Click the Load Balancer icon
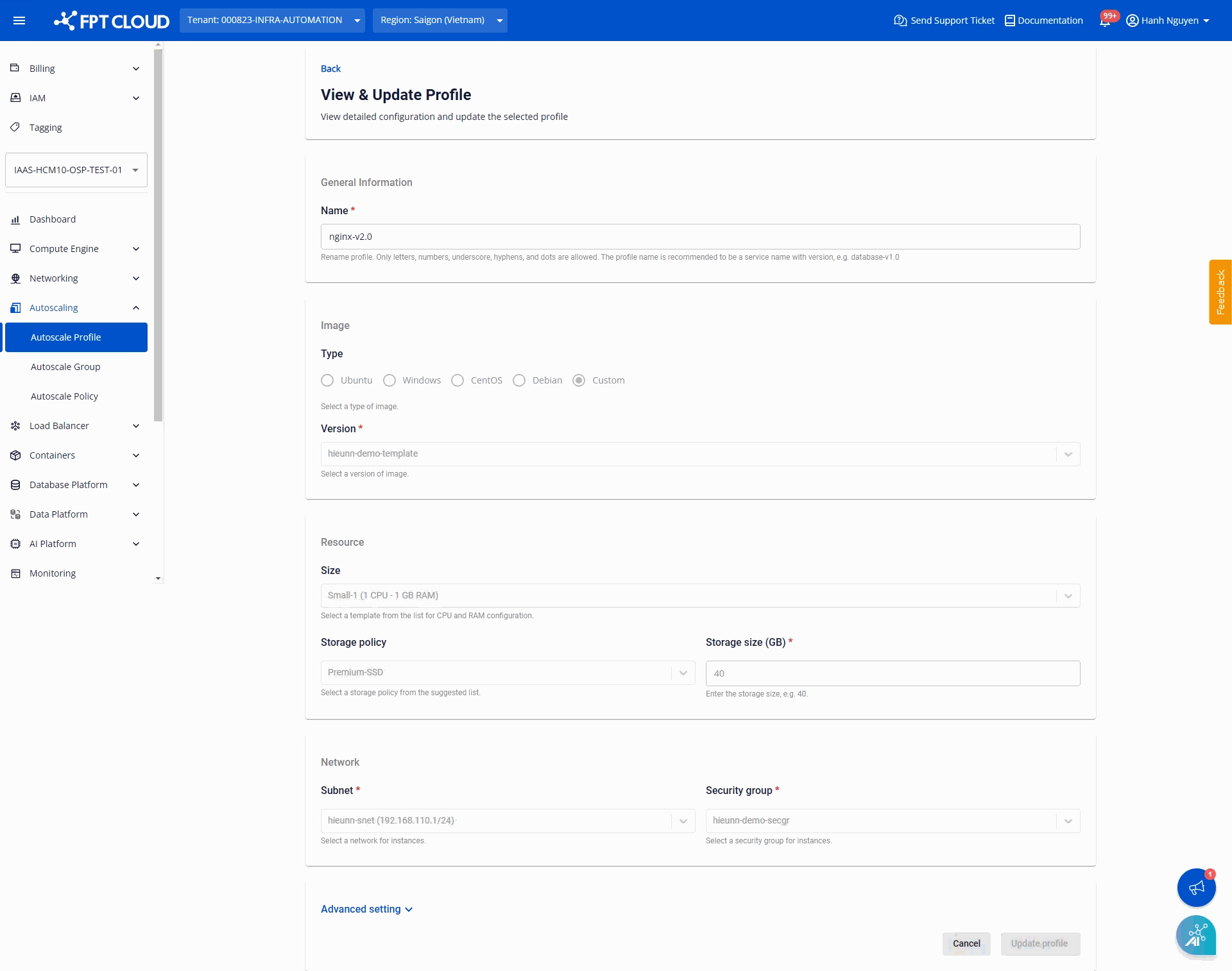The width and height of the screenshot is (1232, 971). point(15,426)
